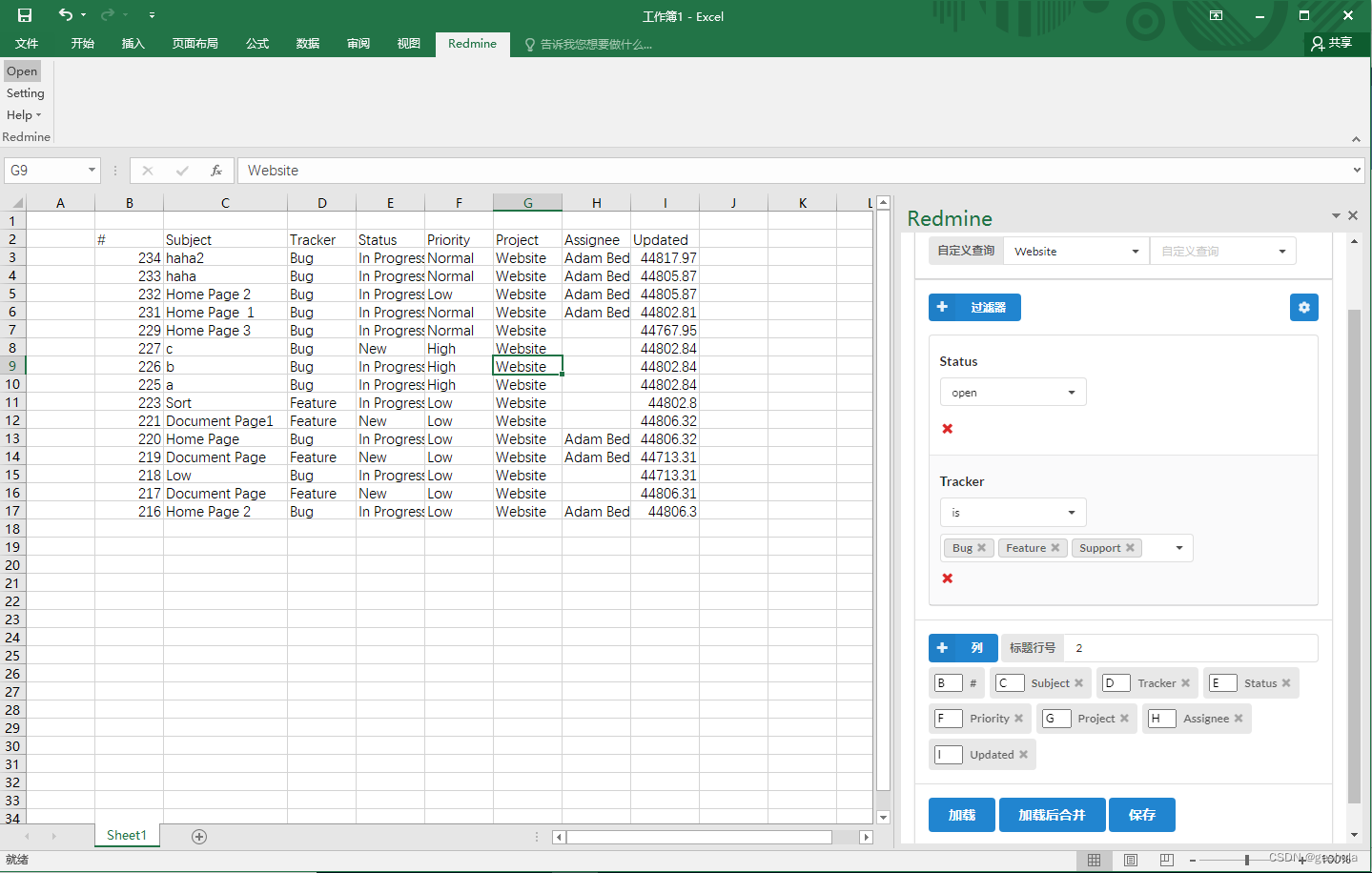The height and width of the screenshot is (873, 1372).
Task: Switch to Page Layout view icon
Action: pos(1131,860)
